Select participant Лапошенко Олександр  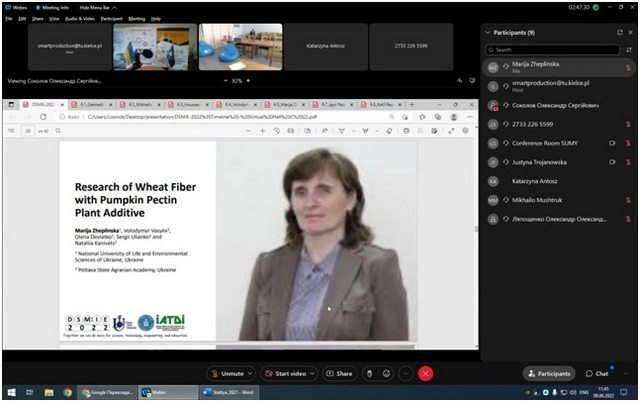pyautogui.click(x=558, y=219)
